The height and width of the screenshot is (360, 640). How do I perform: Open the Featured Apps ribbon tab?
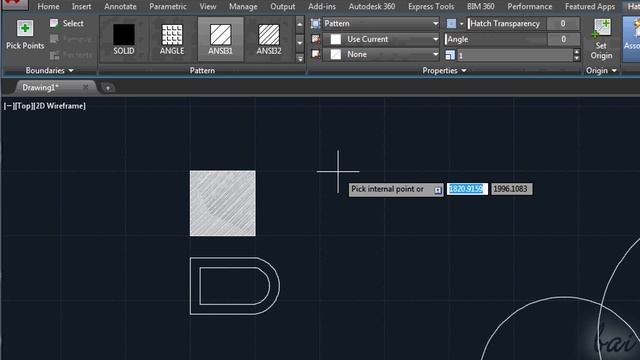pyautogui.click(x=590, y=7)
